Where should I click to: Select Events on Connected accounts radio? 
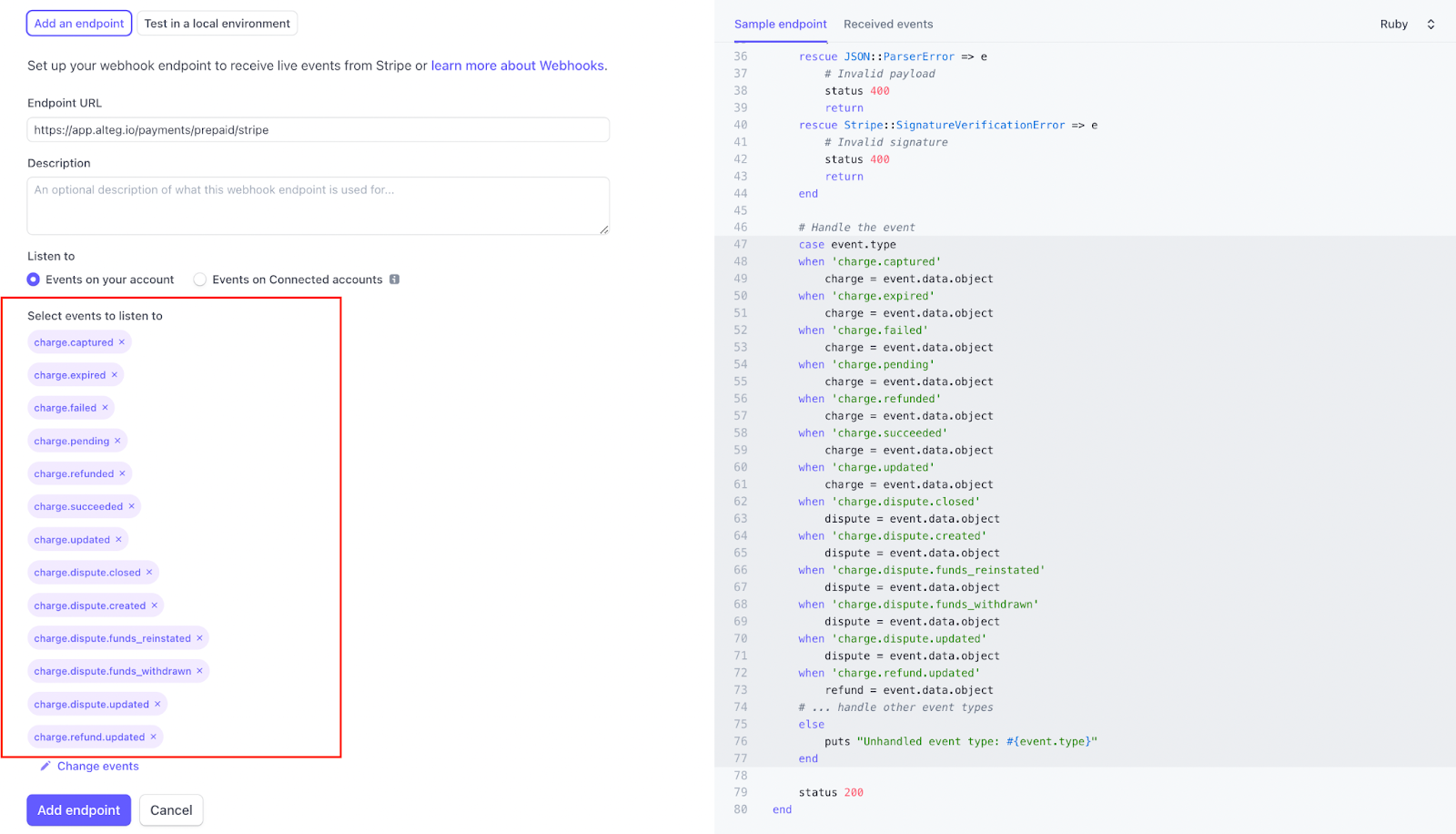(x=200, y=280)
